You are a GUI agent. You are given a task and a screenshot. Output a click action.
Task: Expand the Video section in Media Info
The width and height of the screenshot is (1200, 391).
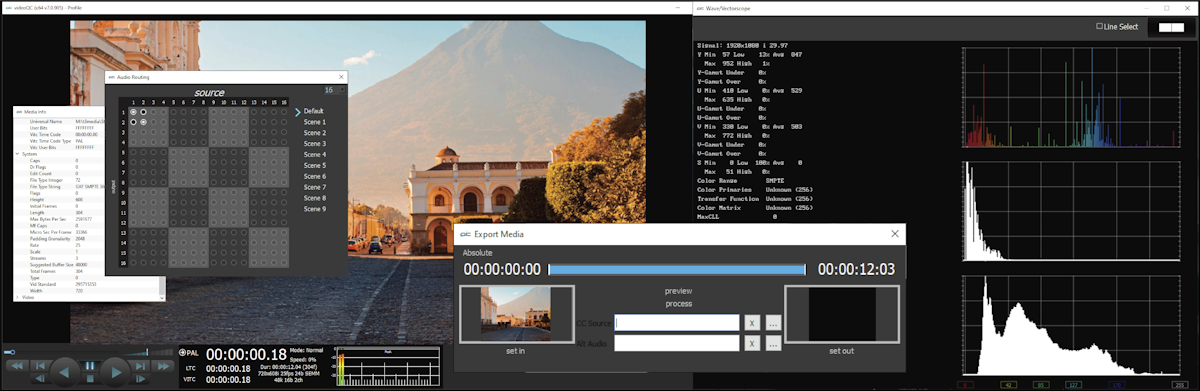pos(16,298)
